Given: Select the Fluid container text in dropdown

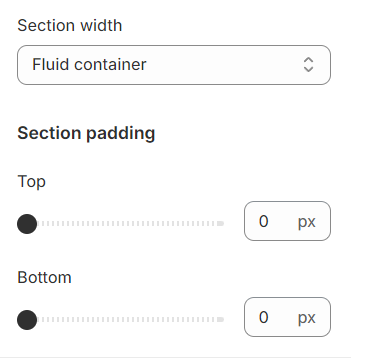Looking at the screenshot, I should coord(89,64).
